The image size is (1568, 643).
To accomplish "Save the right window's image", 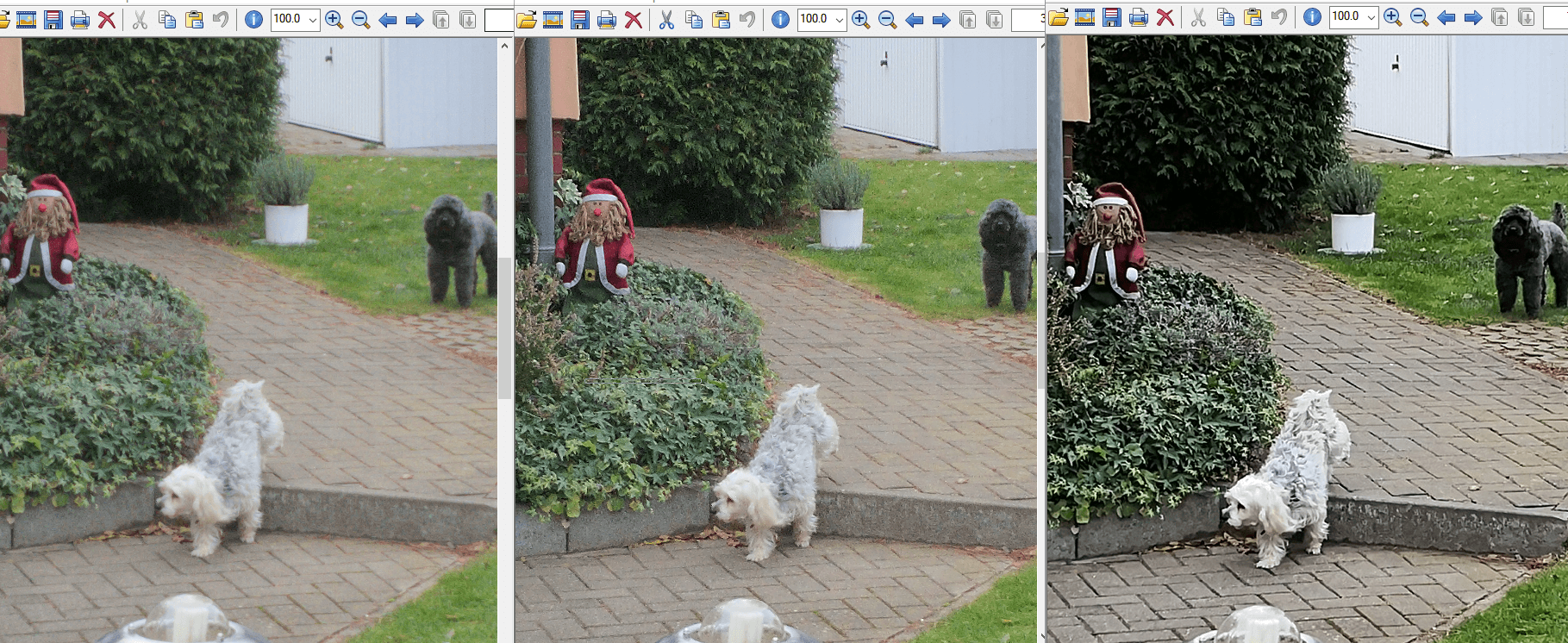I will tap(1112, 17).
